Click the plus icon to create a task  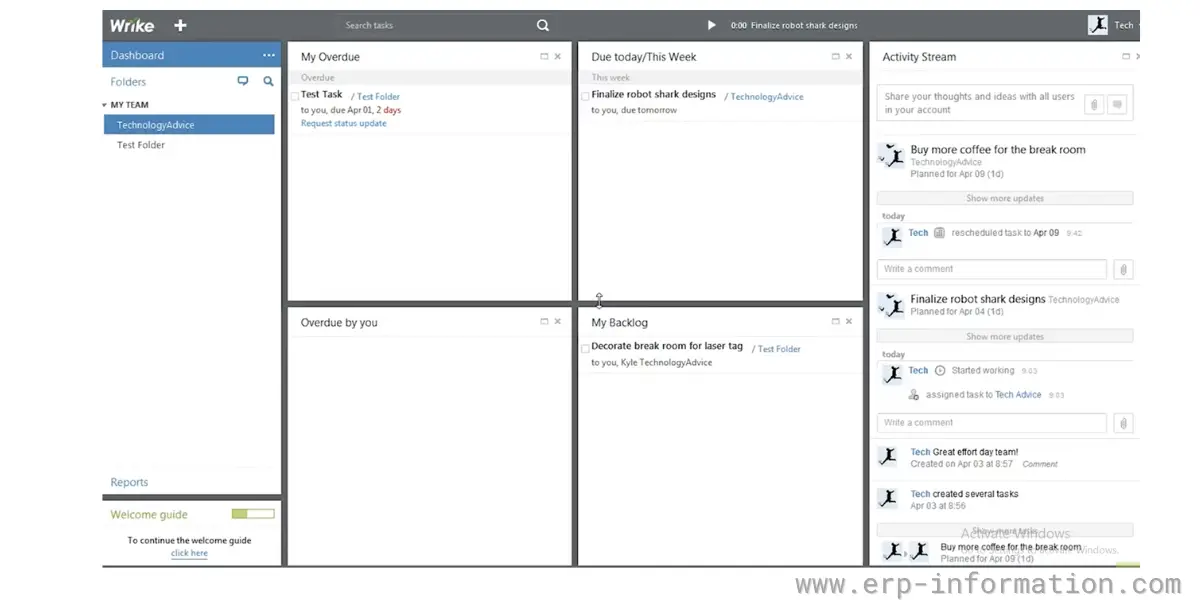pos(180,25)
